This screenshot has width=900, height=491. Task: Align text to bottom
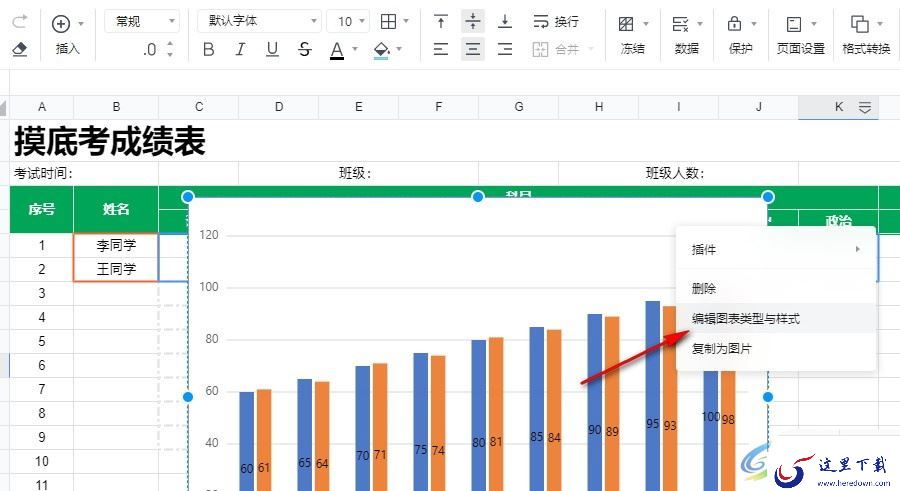505,22
